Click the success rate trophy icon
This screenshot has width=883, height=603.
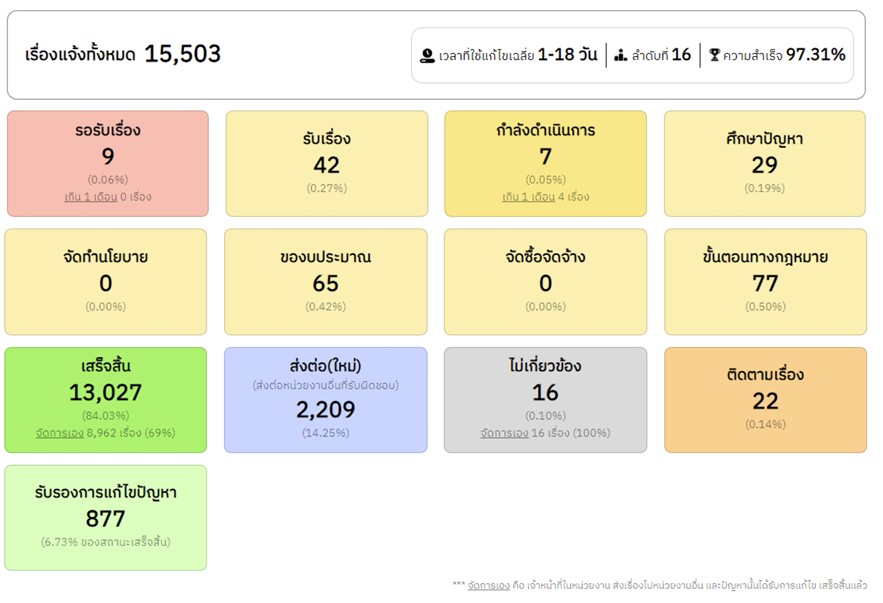coord(714,56)
